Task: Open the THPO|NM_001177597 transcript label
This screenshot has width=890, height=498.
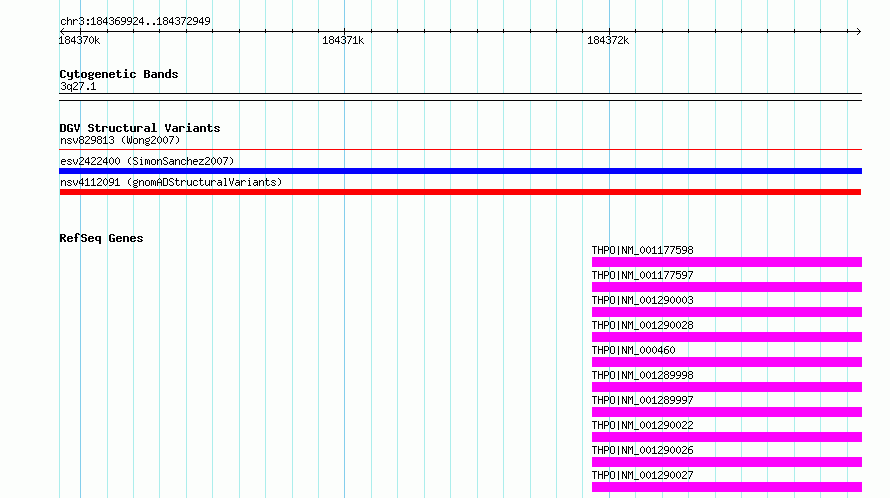Action: tap(643, 275)
